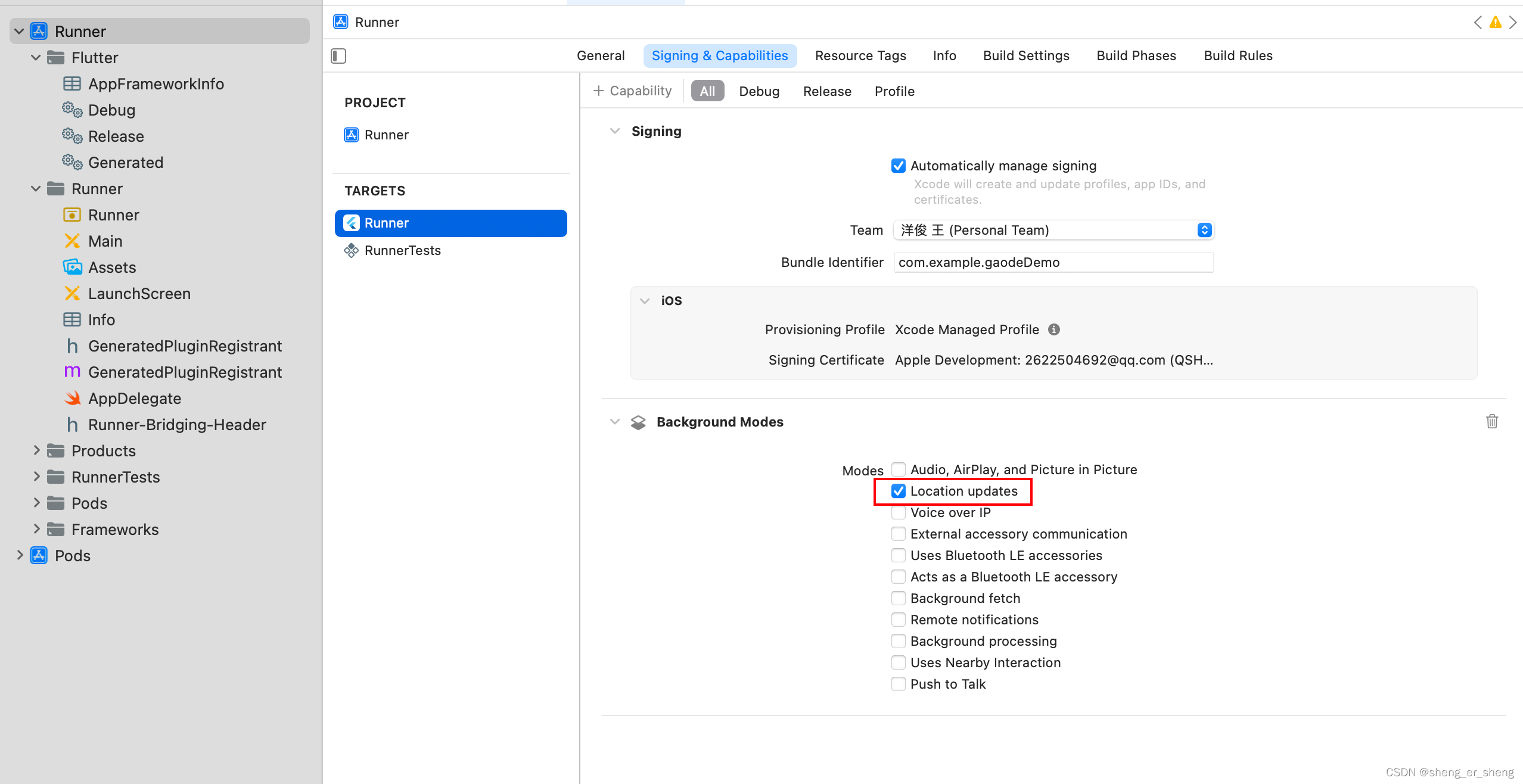
Task: Expand the RunnerTests folder
Action: click(36, 477)
